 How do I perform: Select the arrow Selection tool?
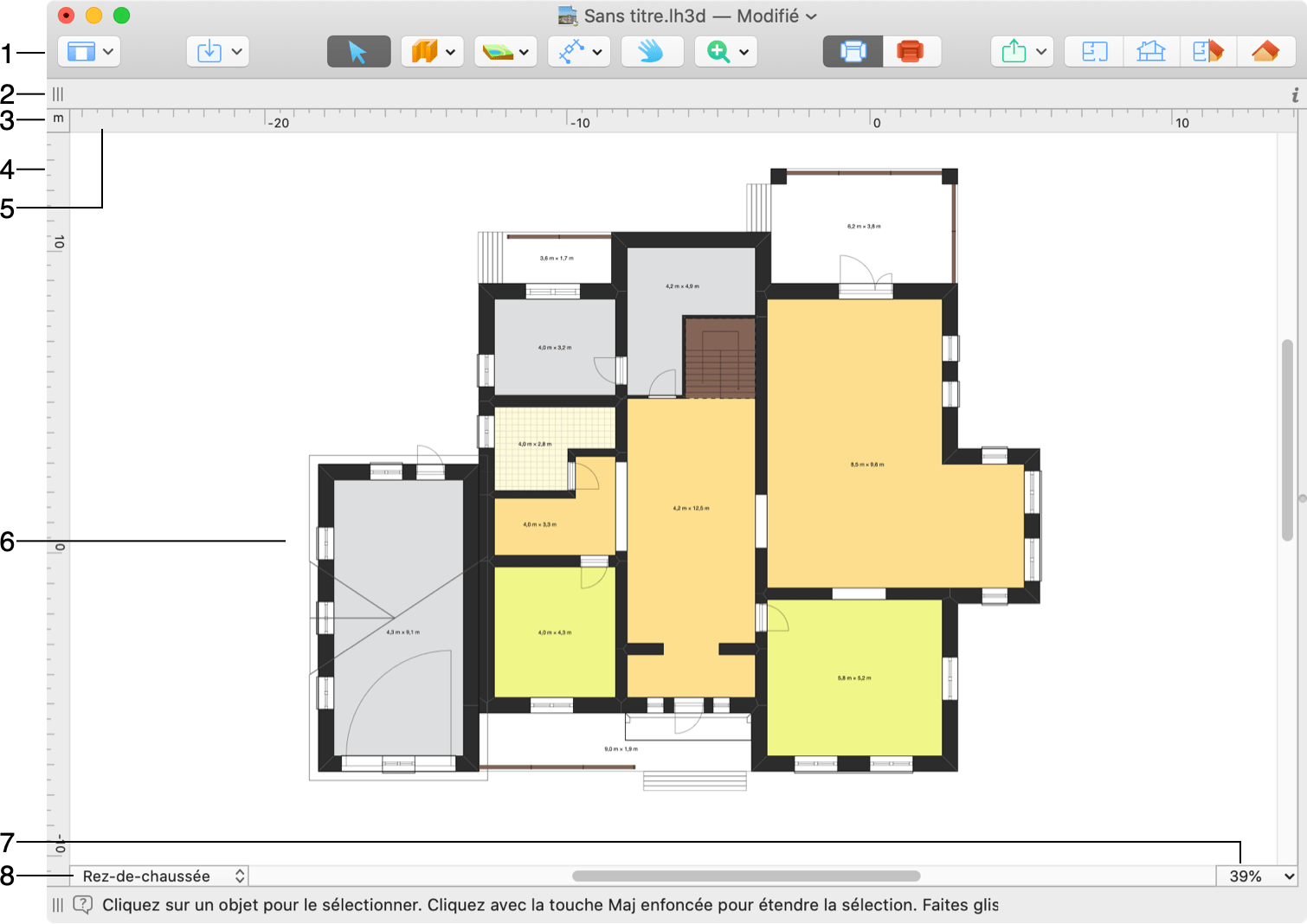[358, 52]
